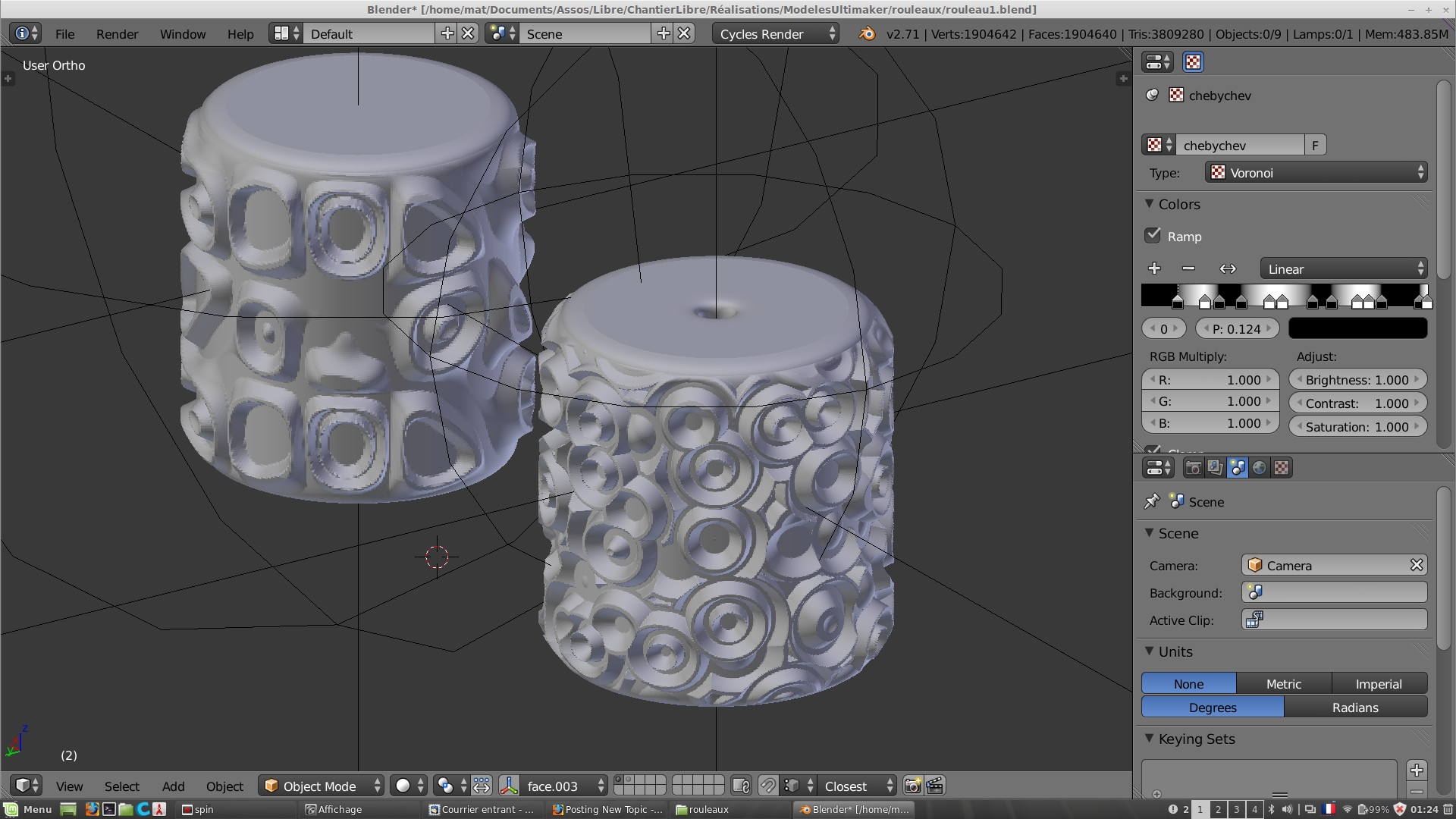Select the texture properties tab icon
This screenshot has height=819, width=1456.
(x=1193, y=62)
